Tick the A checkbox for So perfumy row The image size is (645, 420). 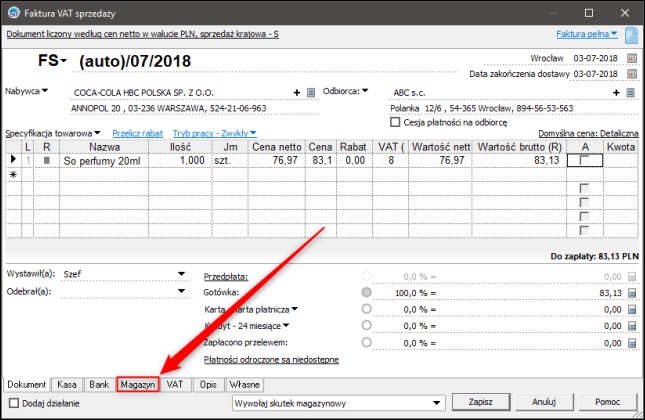(x=584, y=160)
